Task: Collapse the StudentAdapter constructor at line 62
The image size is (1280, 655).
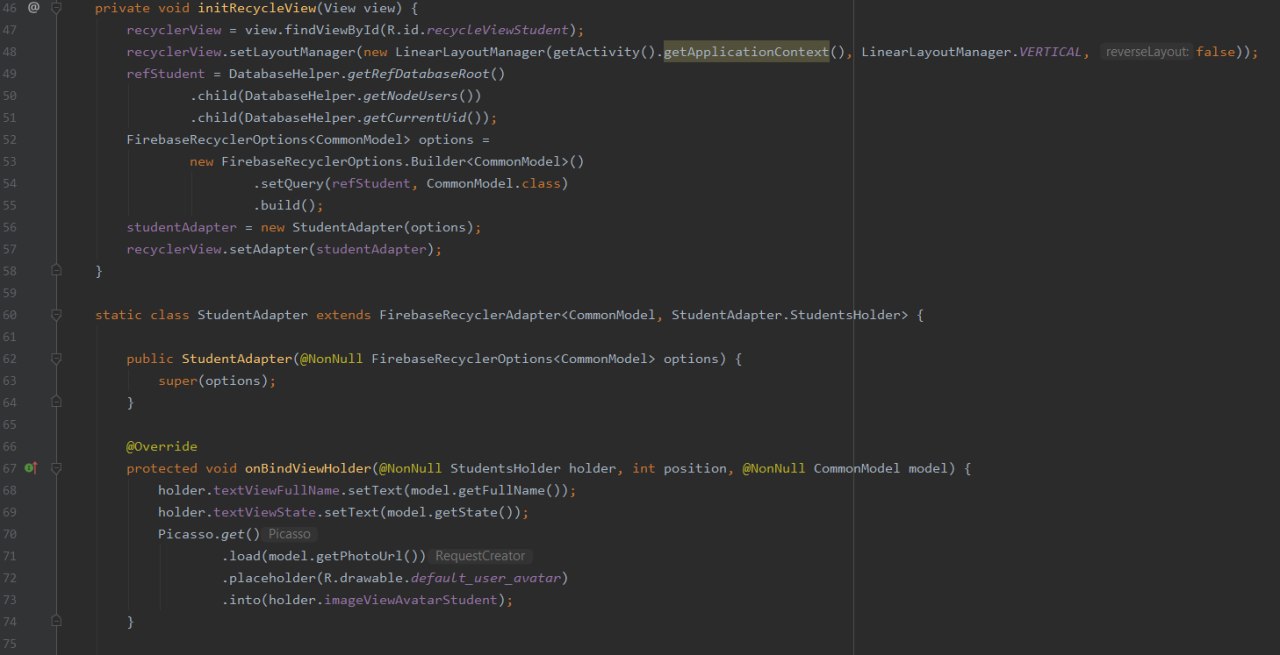Action: coord(56,358)
